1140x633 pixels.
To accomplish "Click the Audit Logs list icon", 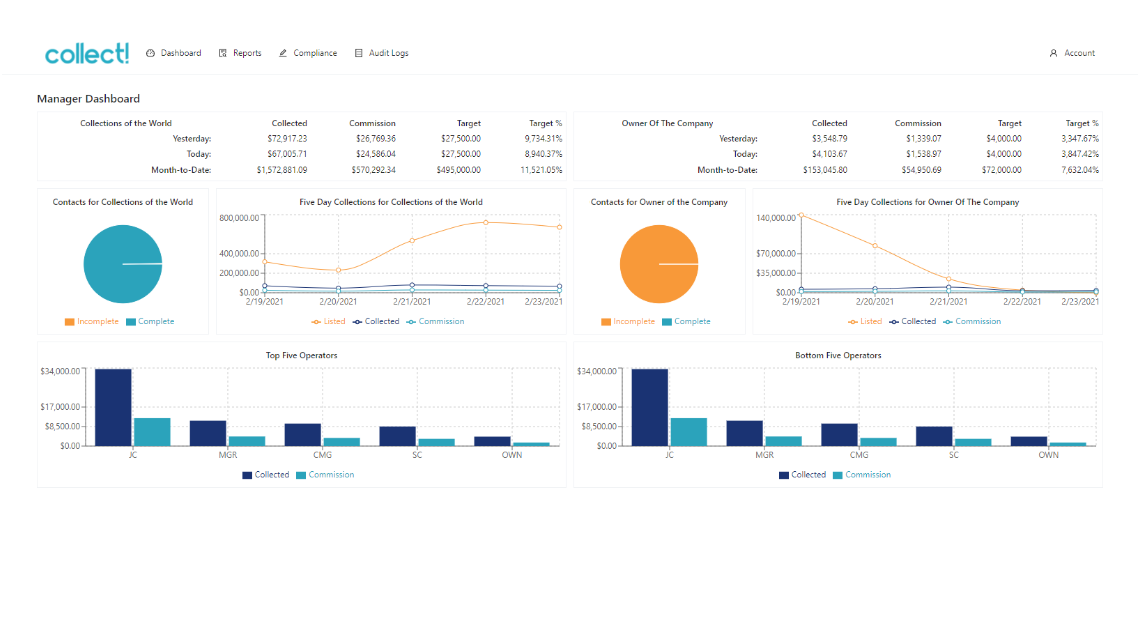I will (359, 53).
